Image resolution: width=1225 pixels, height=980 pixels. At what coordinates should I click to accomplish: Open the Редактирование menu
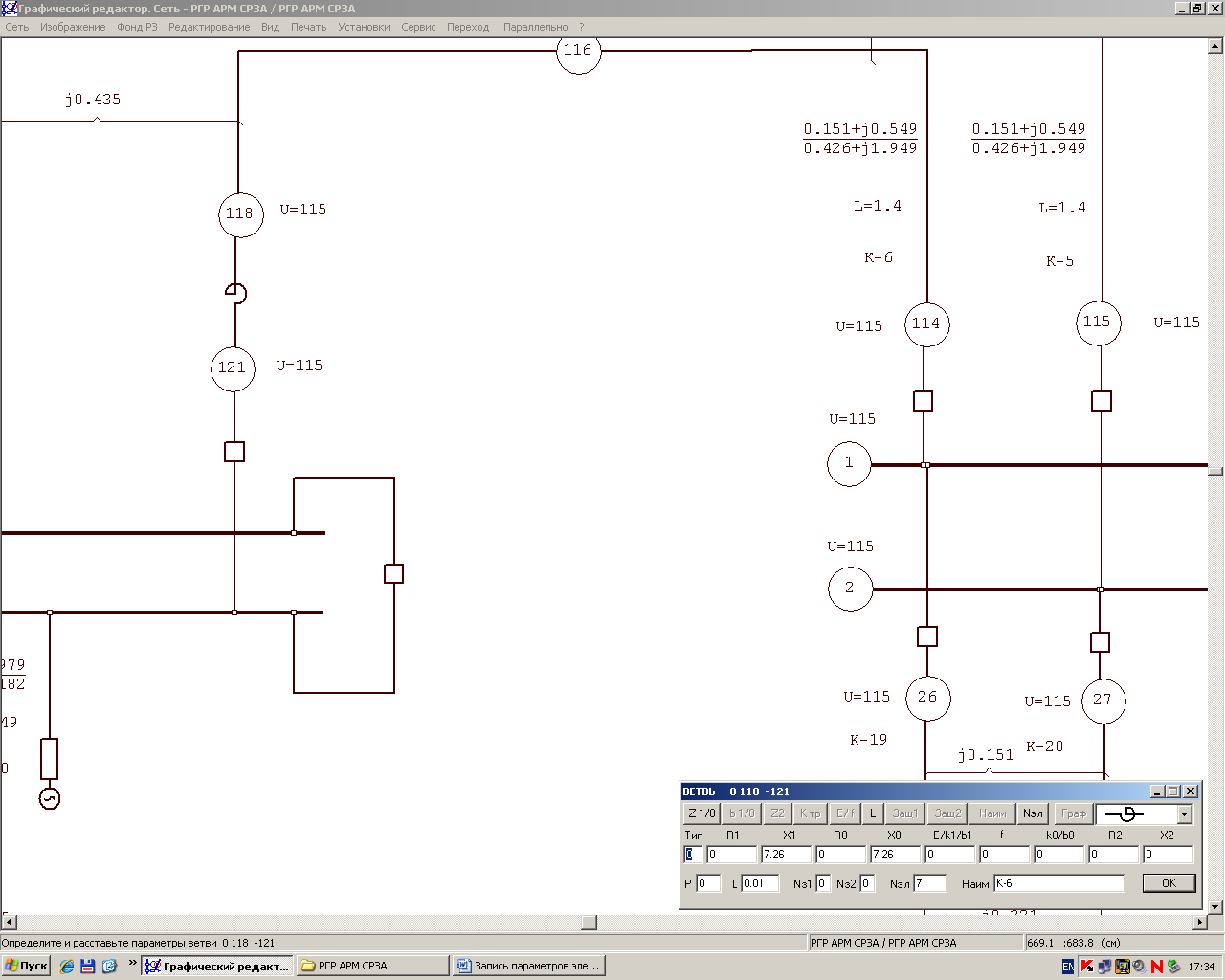[209, 27]
